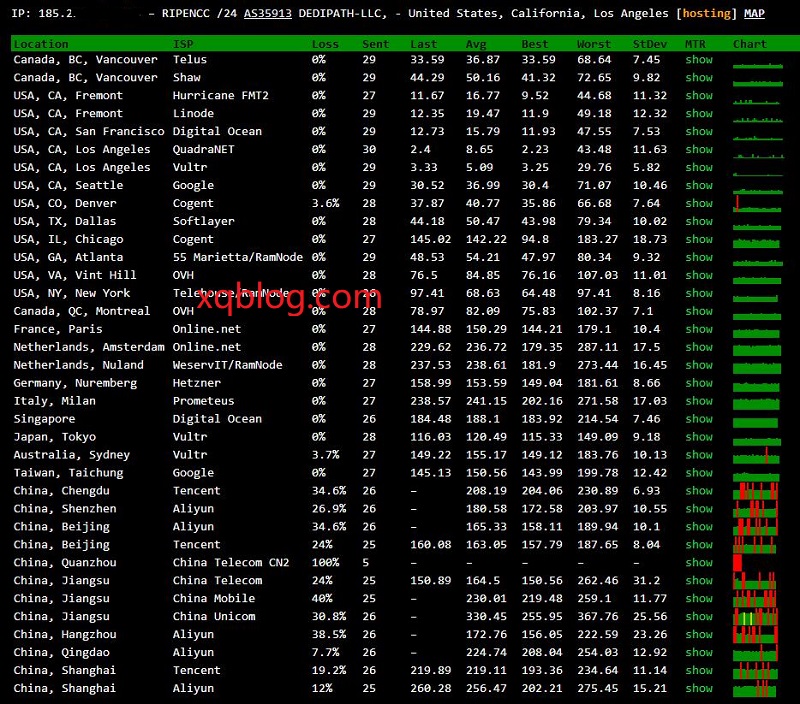Viewport: 800px width, 704px height.
Task: Click the ISP column header
Action: pos(183,44)
